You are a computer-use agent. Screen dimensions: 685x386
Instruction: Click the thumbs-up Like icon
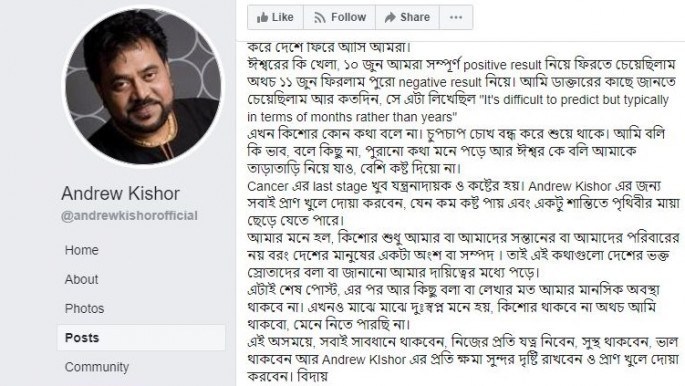262,17
